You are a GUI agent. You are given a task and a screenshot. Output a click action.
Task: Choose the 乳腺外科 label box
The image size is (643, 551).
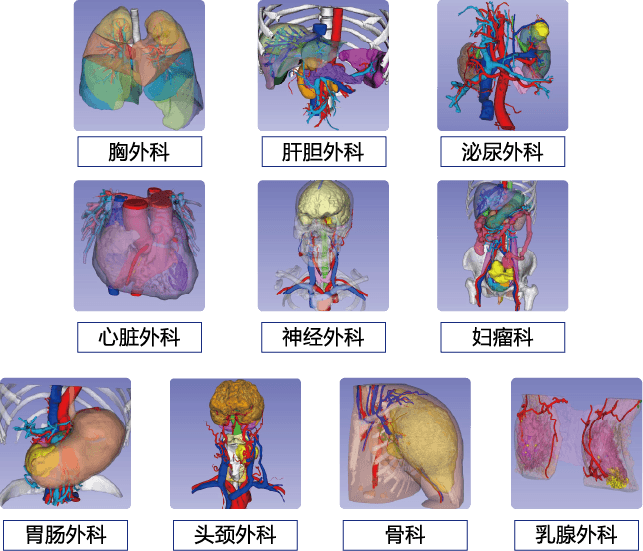tap(577, 535)
